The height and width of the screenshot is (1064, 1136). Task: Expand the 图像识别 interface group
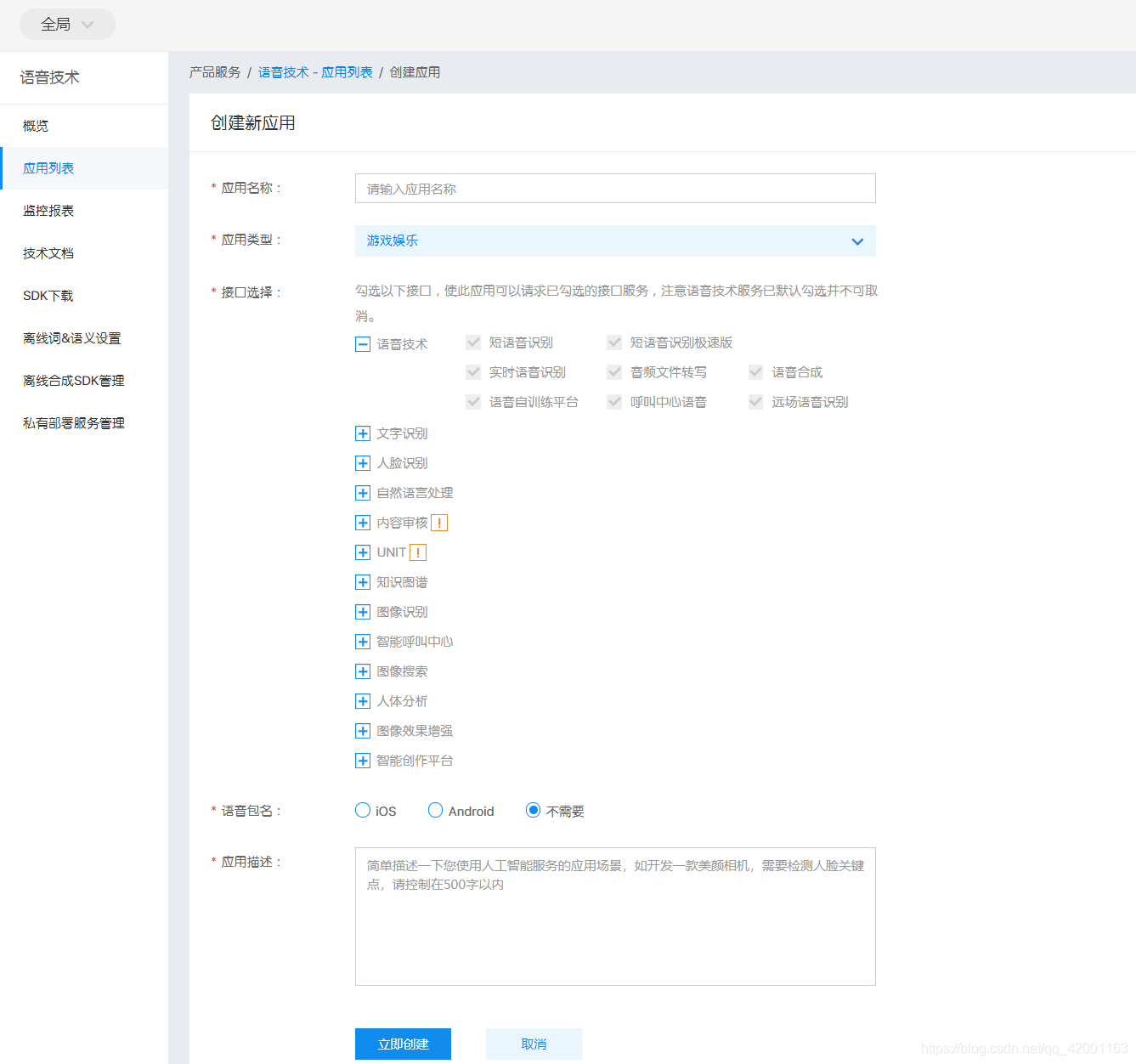click(x=363, y=612)
